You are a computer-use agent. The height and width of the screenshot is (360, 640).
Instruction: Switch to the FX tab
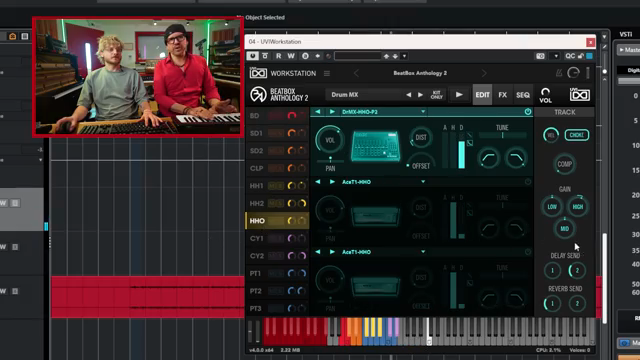(x=502, y=95)
